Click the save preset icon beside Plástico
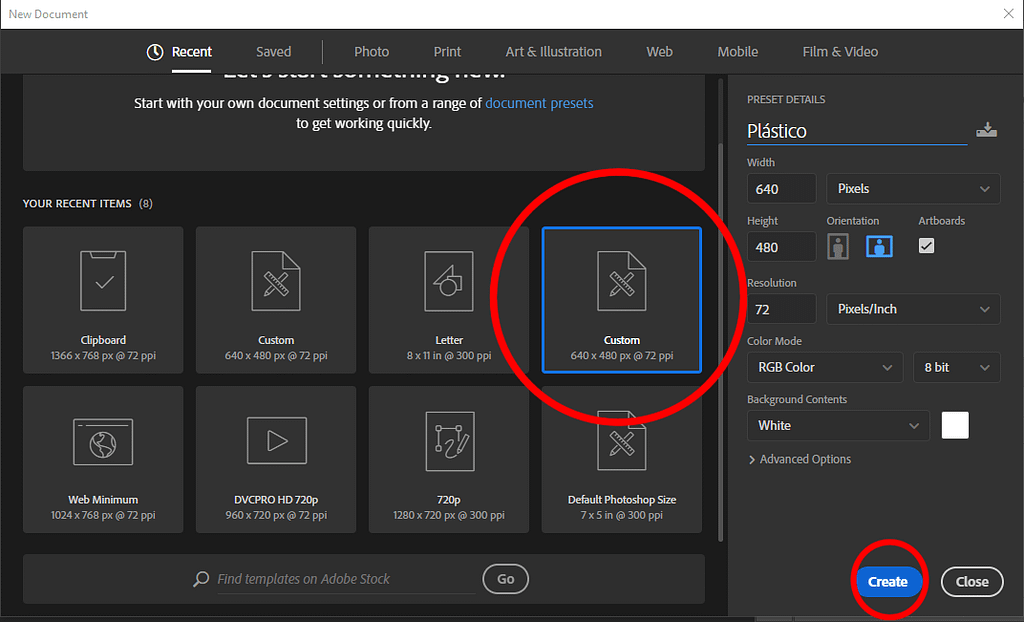The width and height of the screenshot is (1024, 622). point(986,130)
